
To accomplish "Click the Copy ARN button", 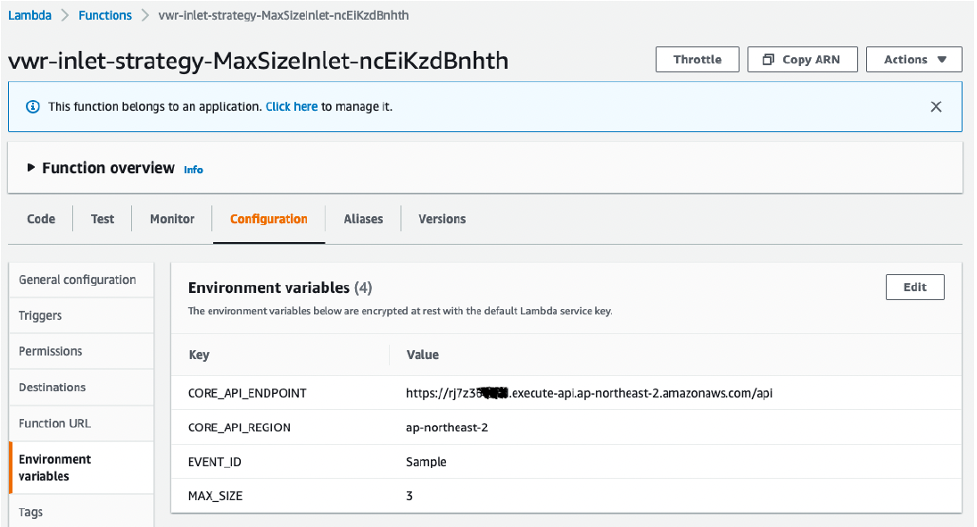I will tap(803, 59).
